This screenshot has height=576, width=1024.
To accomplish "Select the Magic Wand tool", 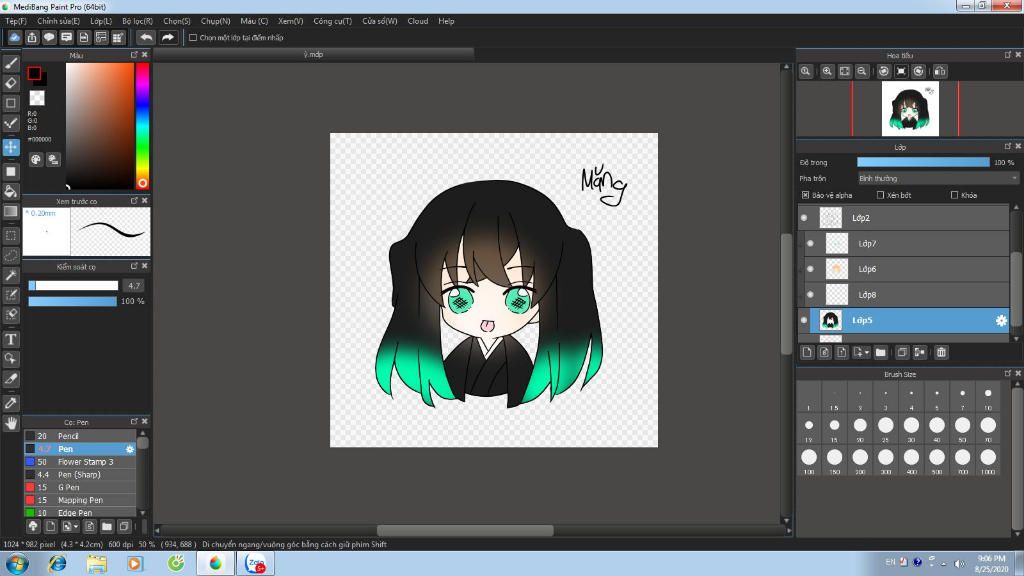I will [x=11, y=275].
